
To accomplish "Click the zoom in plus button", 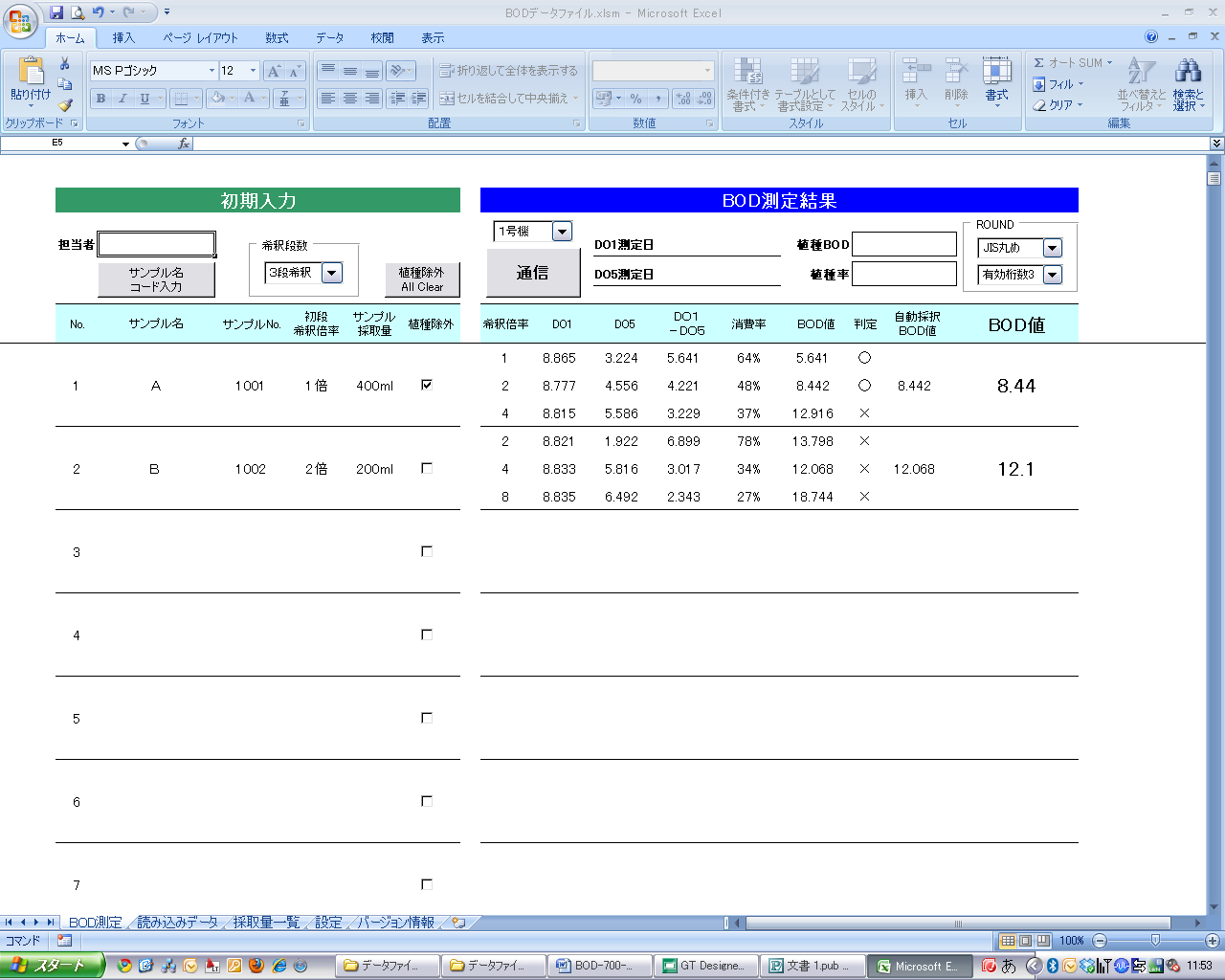I will point(1213,941).
